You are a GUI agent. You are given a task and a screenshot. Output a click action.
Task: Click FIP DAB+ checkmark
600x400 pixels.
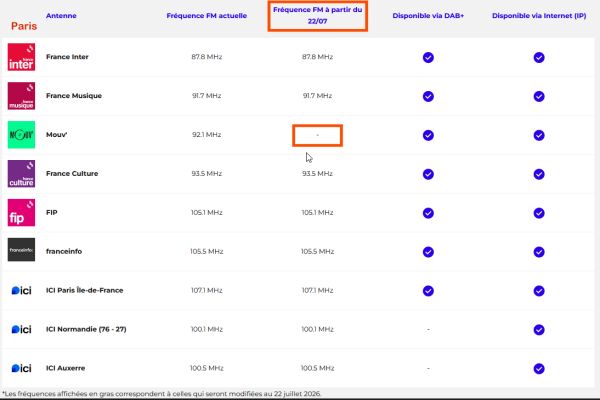[x=428, y=213]
